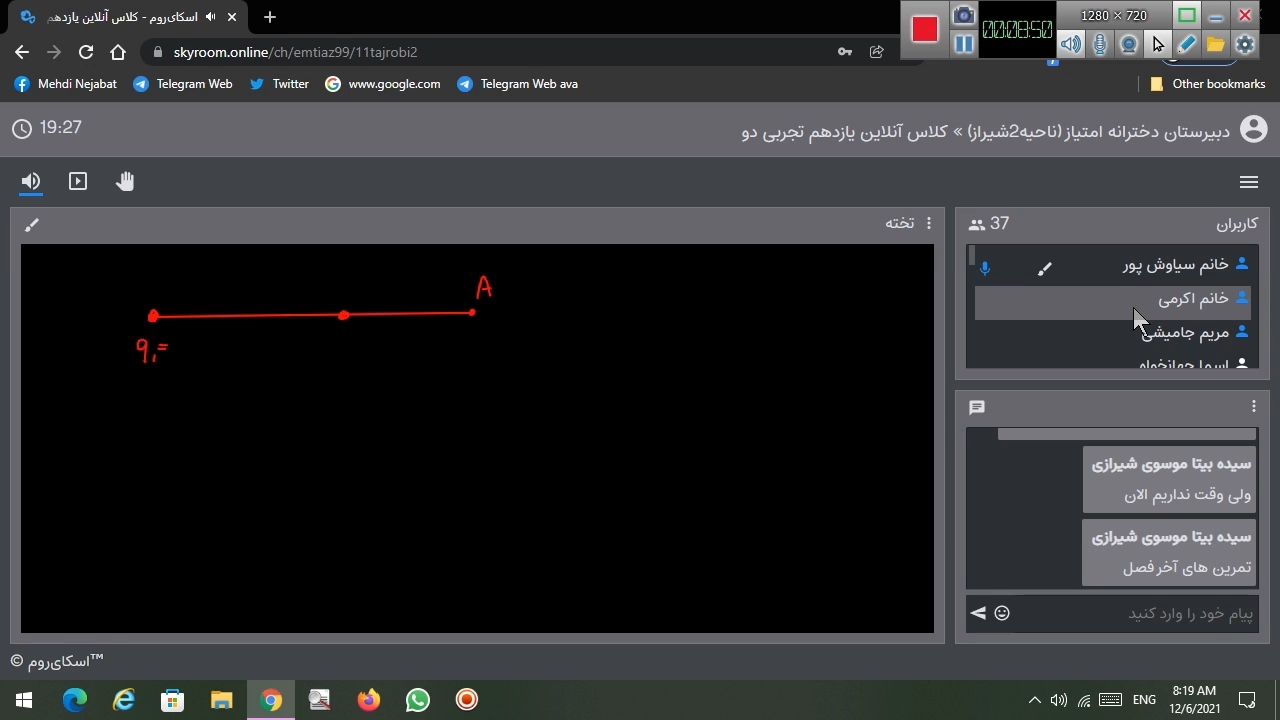This screenshot has width=1280, height=720.
Task: Click the red record stop button
Action: [925, 30]
